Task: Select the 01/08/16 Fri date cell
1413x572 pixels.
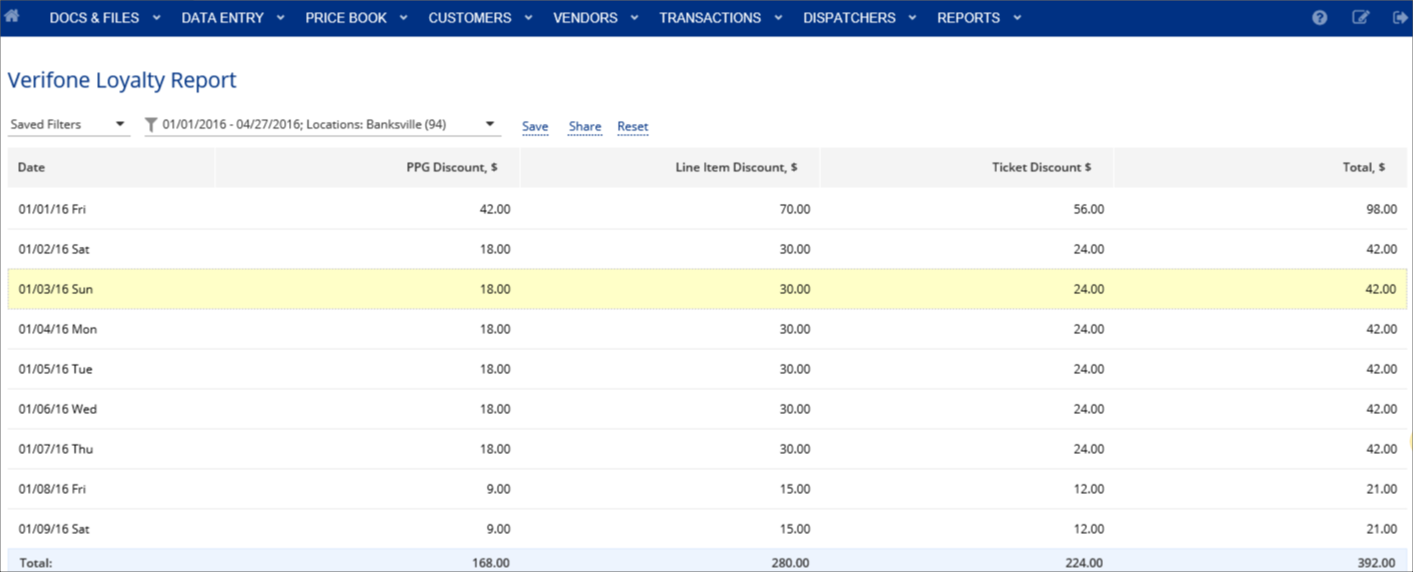Action: point(52,489)
